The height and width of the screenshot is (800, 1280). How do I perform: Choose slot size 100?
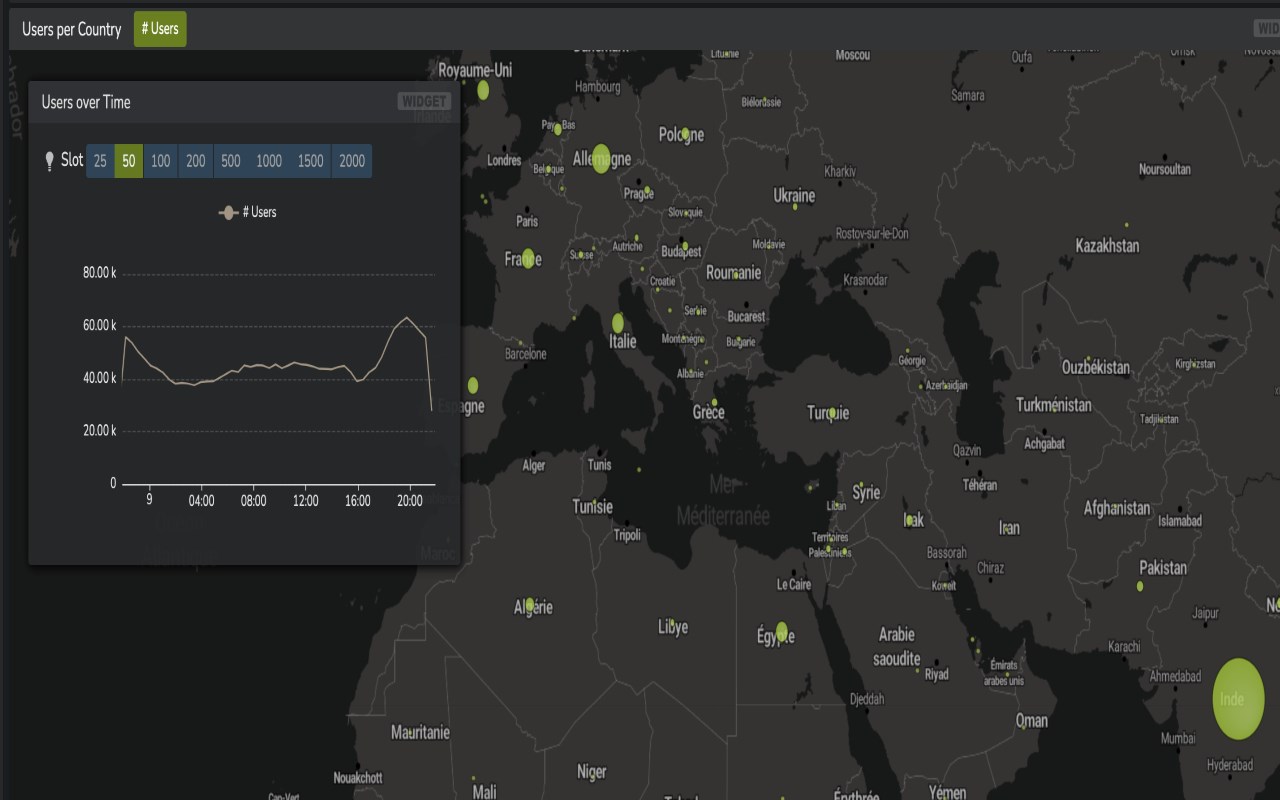click(161, 161)
